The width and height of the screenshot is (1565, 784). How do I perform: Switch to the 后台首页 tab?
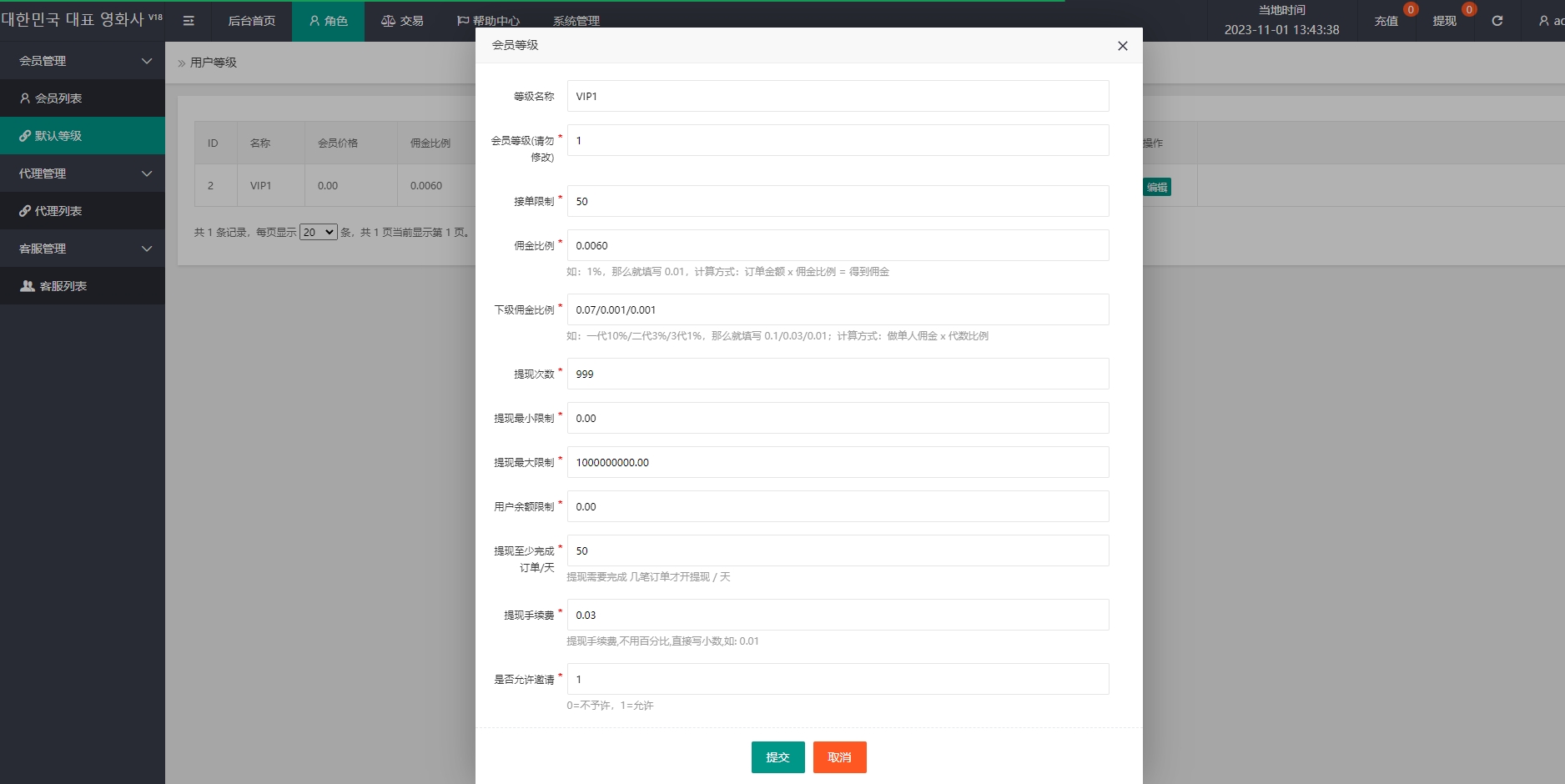250,21
